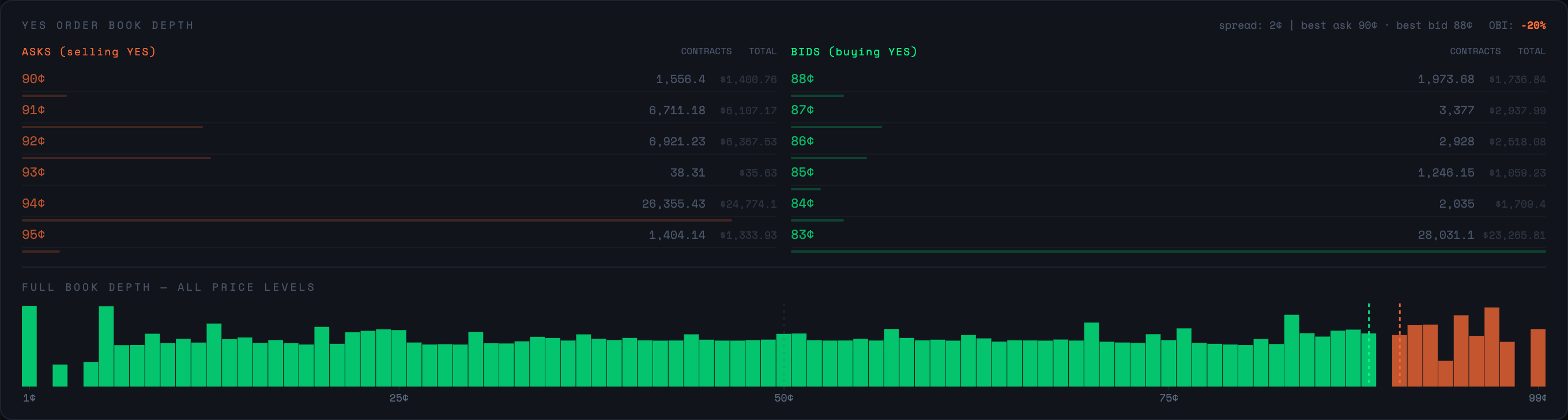Select the 83¢ bid price label
This screenshot has width=1568, height=420.
pos(802,234)
